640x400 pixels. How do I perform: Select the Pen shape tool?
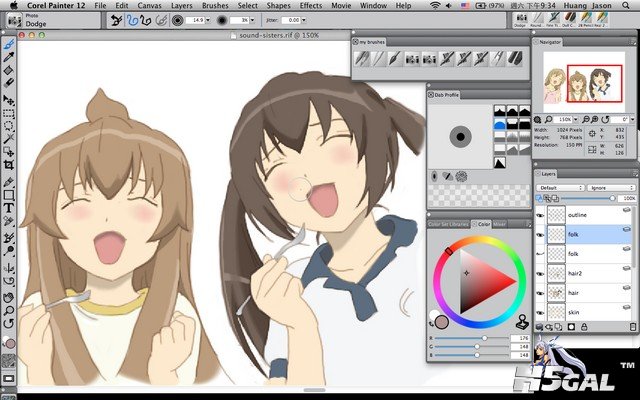tap(9, 182)
